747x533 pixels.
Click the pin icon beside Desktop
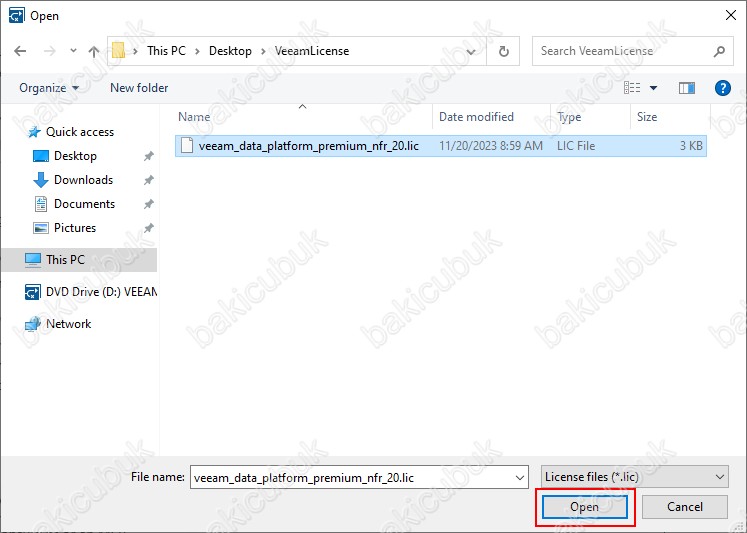pos(149,156)
